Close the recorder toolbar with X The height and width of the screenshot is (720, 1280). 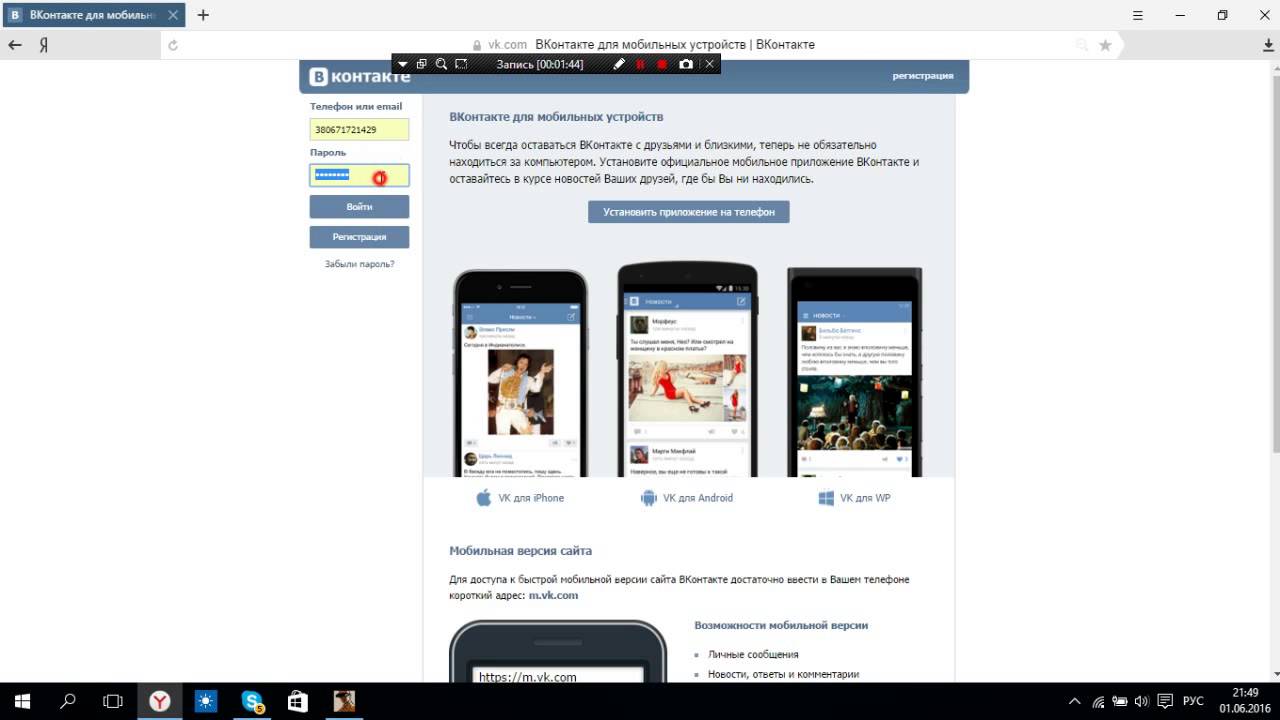coord(710,64)
